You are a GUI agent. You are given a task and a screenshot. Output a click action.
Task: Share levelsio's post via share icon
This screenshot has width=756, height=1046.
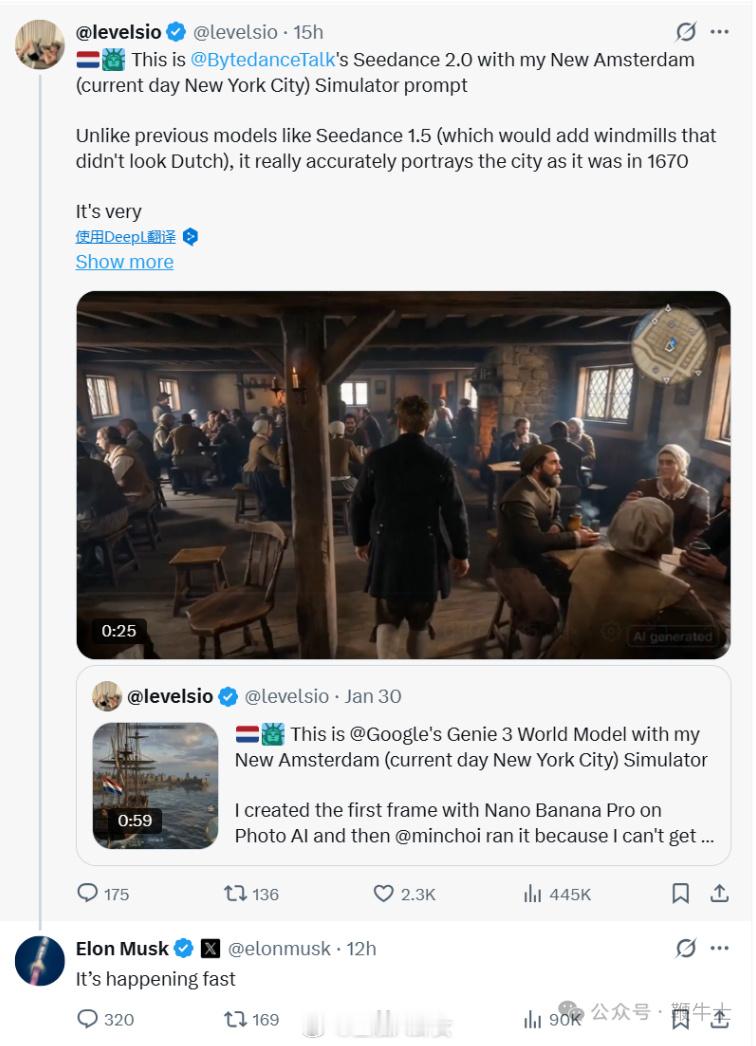719,893
